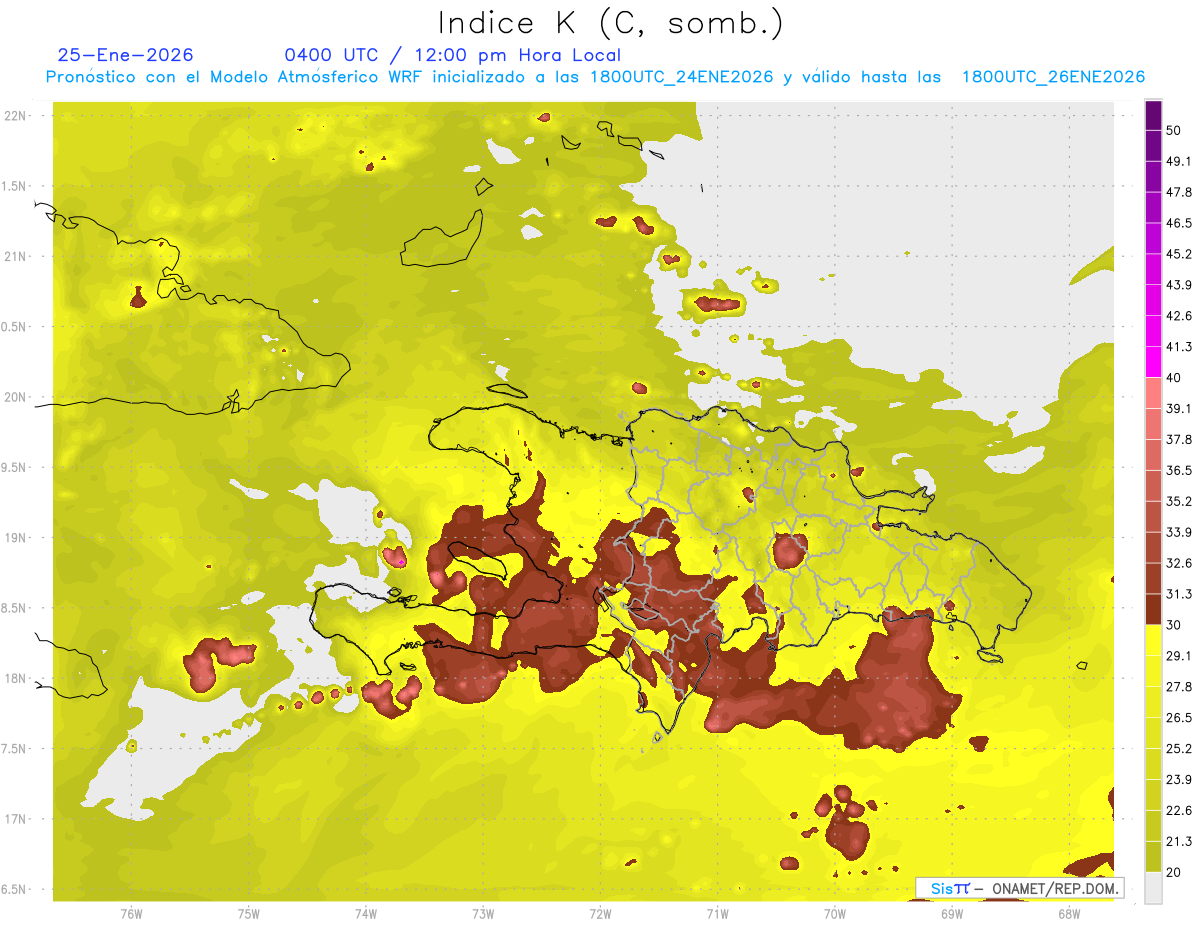Image resolution: width=1200 pixels, height=927 pixels.
Task: Click the color scale label "49.1"
Action: point(1179,161)
